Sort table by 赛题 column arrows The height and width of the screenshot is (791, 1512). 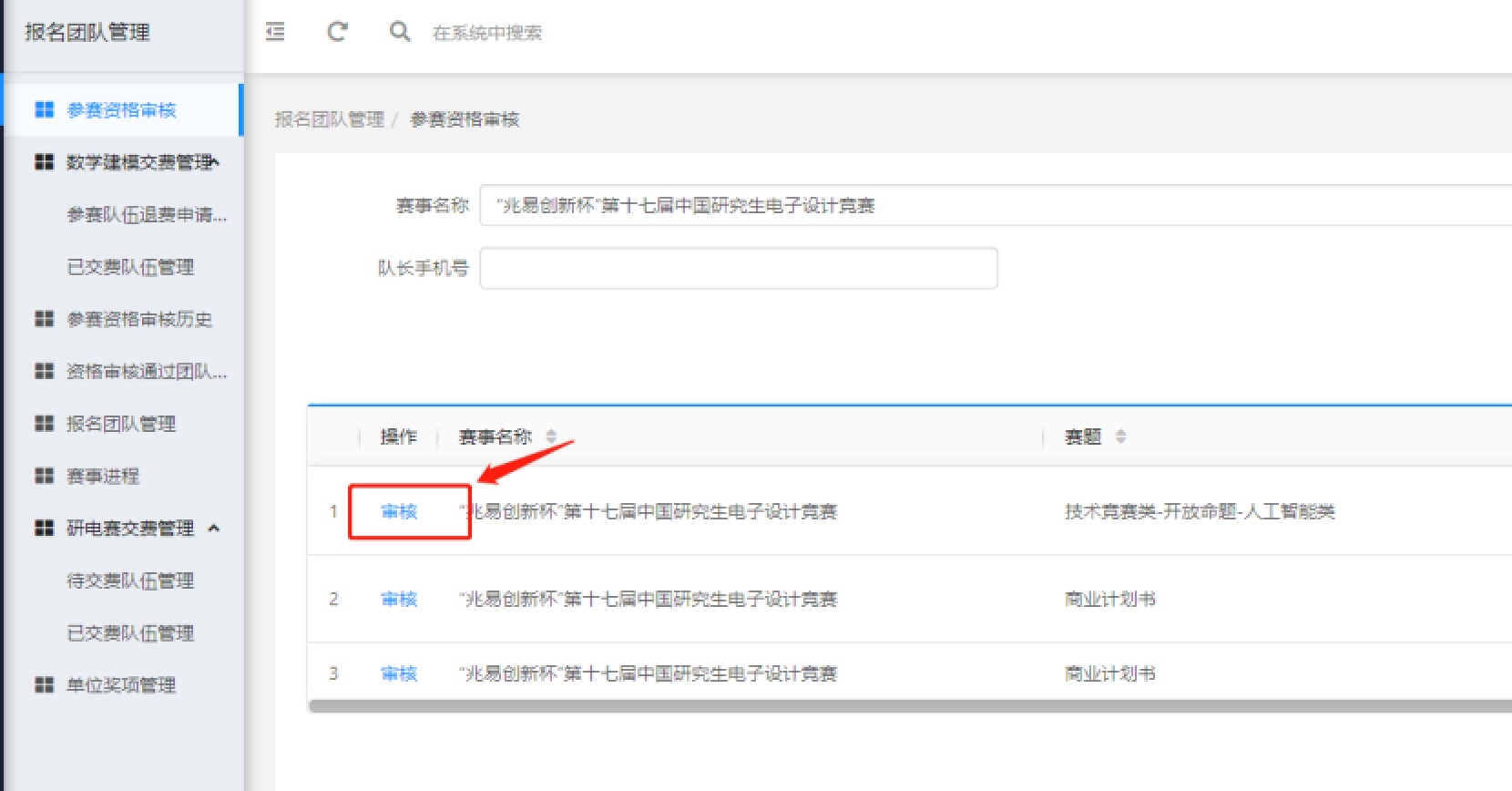point(1120,437)
